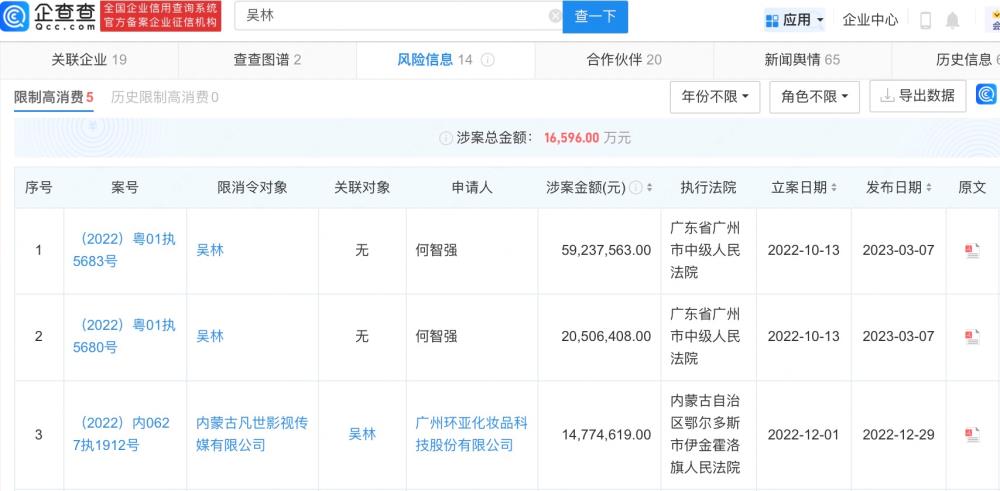Open 内蒙古凡世影视传媒有限公司 company link
Viewport: 1000px width, 491px height.
(x=252, y=434)
